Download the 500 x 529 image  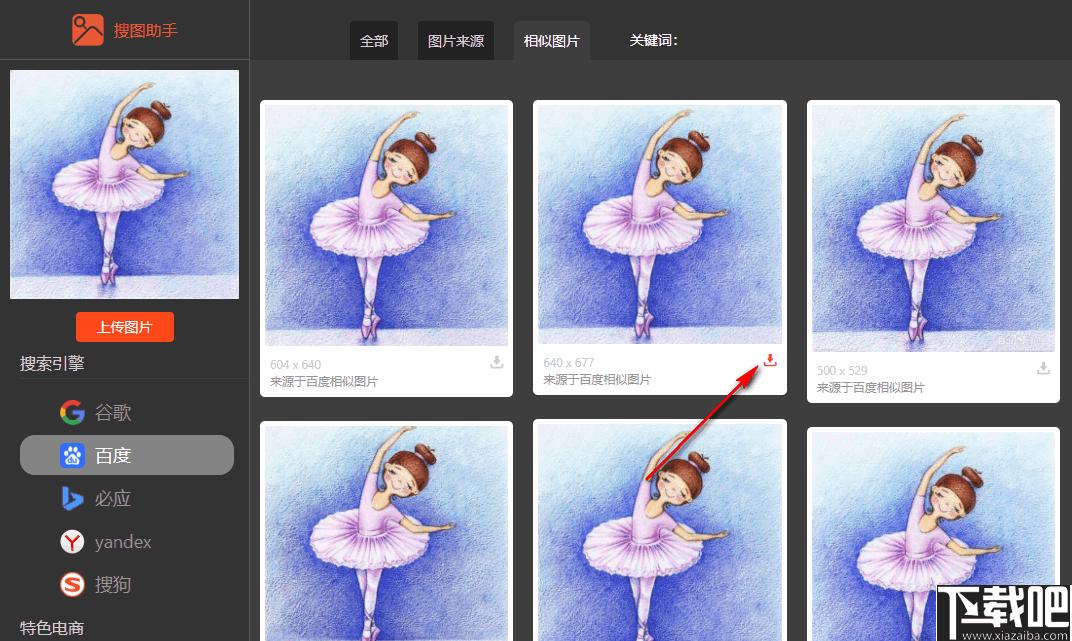coord(1043,368)
